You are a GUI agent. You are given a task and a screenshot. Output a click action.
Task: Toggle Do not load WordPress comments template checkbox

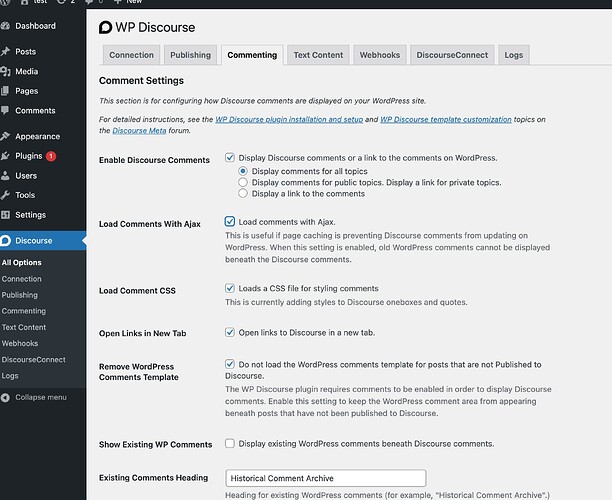pyautogui.click(x=230, y=364)
